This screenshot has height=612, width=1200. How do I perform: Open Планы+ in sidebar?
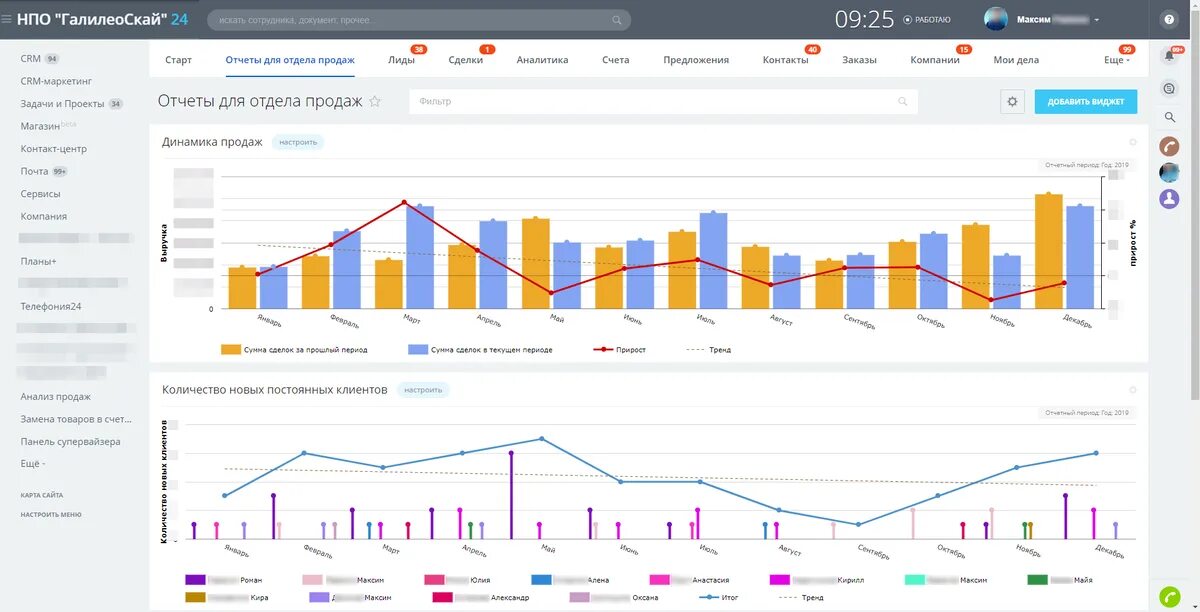[x=39, y=261]
